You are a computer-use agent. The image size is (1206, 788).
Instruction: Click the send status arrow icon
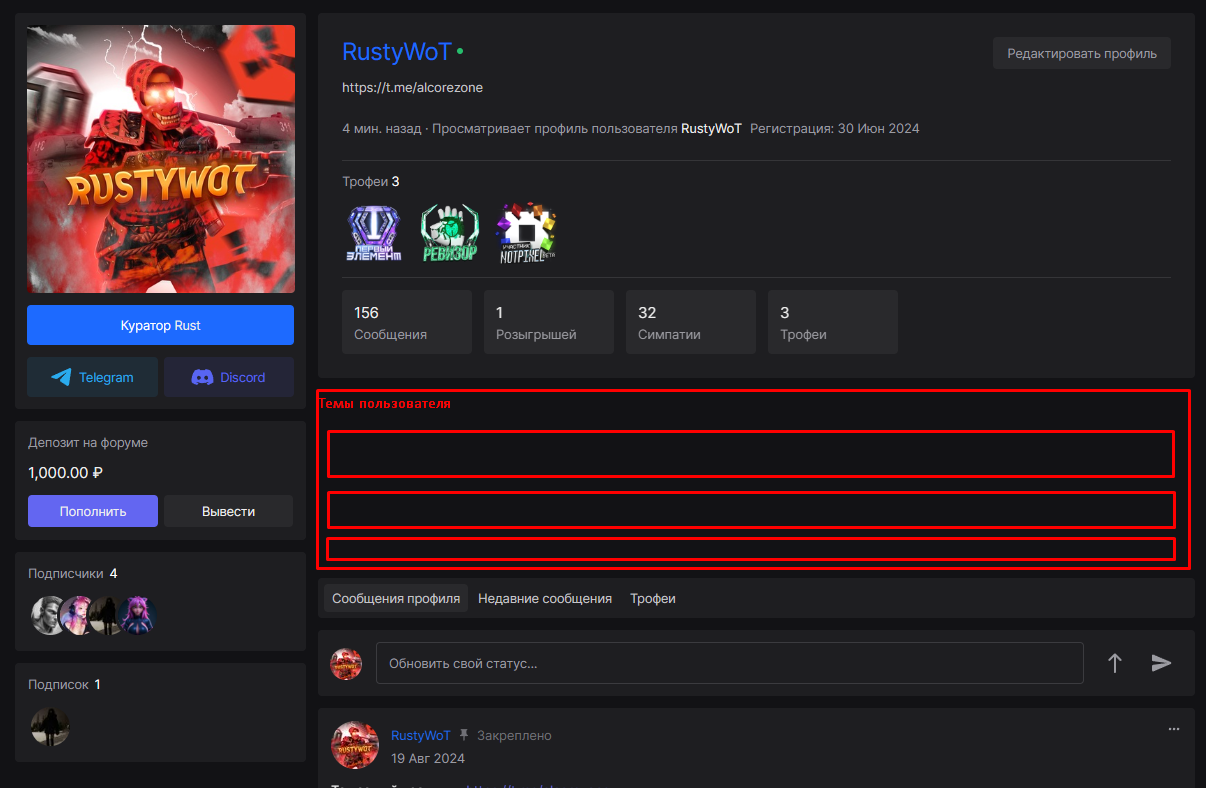click(1161, 663)
